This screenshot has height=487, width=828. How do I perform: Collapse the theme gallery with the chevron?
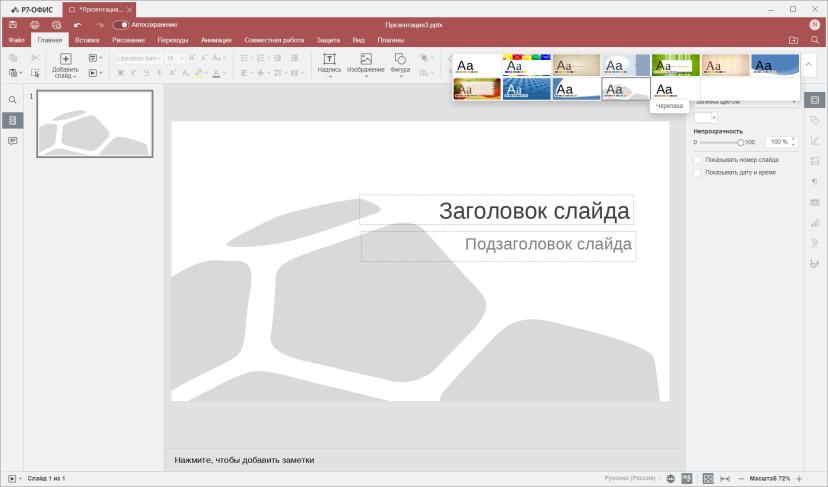point(808,64)
